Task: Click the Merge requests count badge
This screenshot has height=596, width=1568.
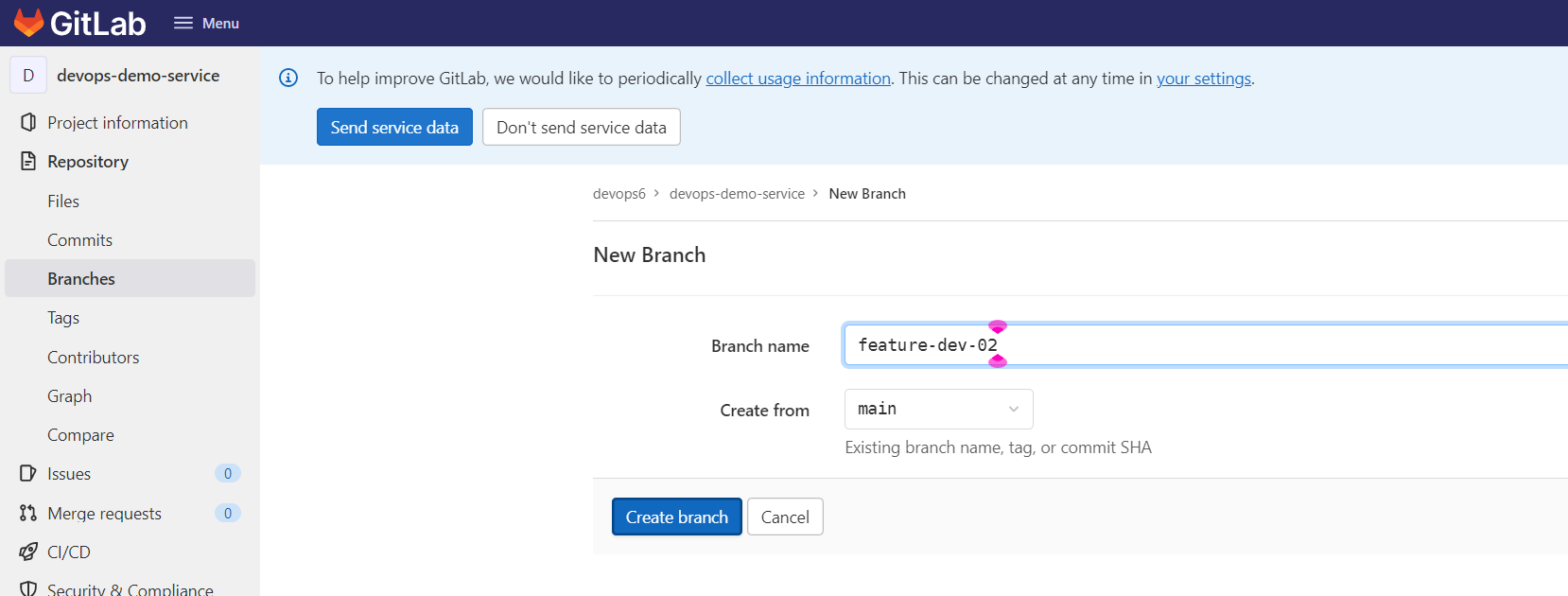Action: [228, 513]
